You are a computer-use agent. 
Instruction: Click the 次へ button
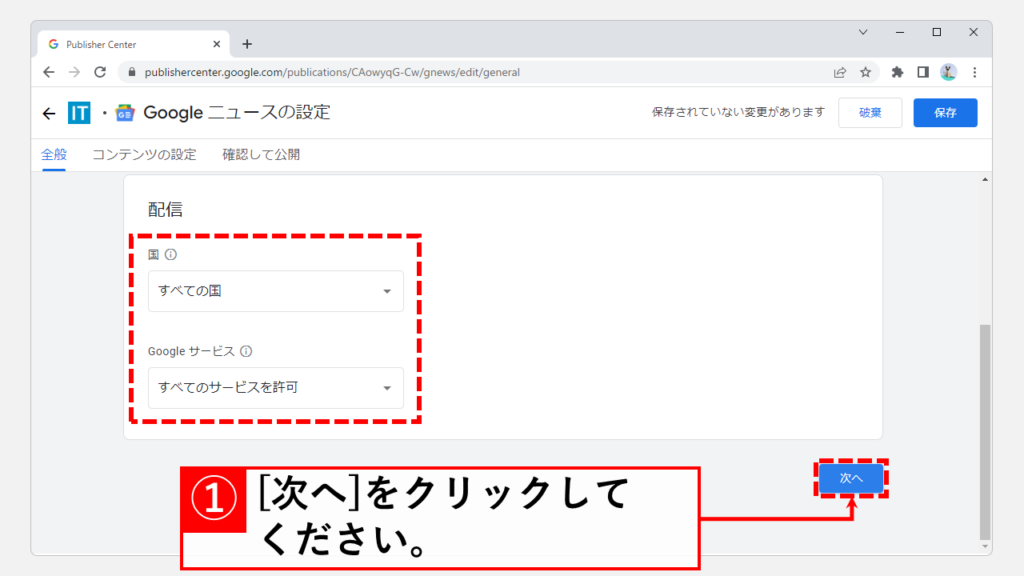coord(852,479)
